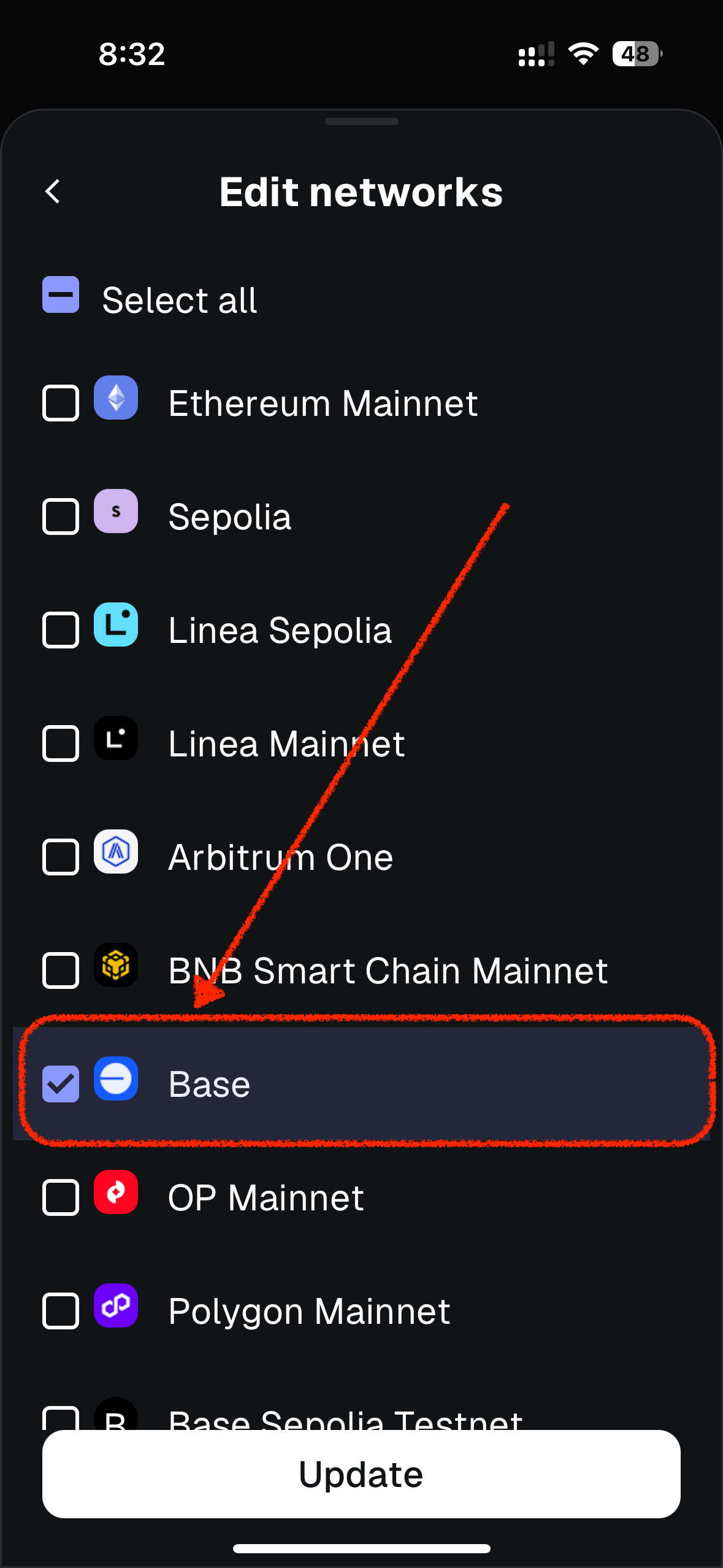Select the Arbitrum One label

coord(280,857)
